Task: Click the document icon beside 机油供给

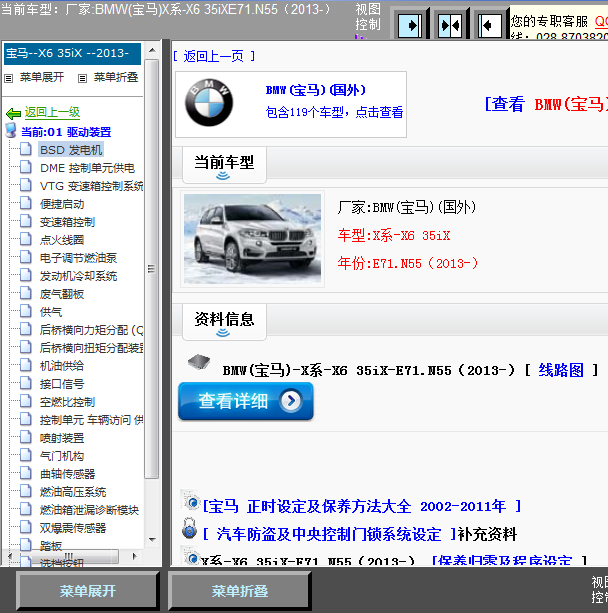Action: pos(25,365)
